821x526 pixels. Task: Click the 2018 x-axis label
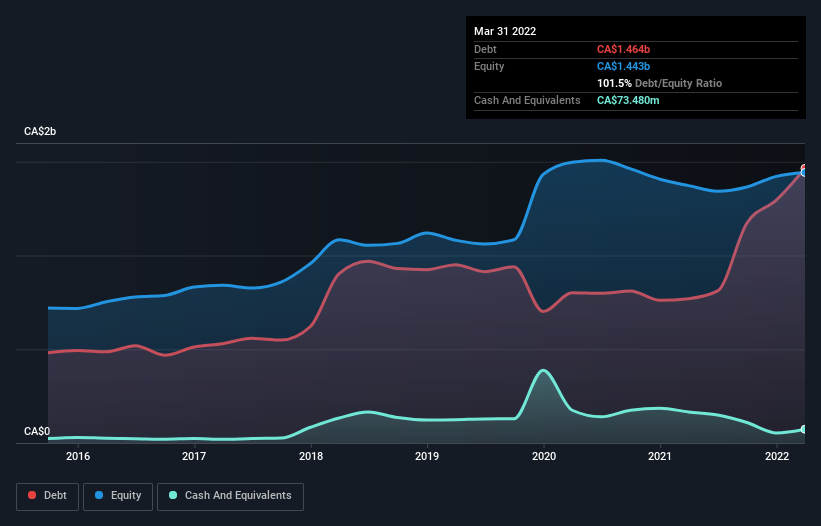point(311,456)
